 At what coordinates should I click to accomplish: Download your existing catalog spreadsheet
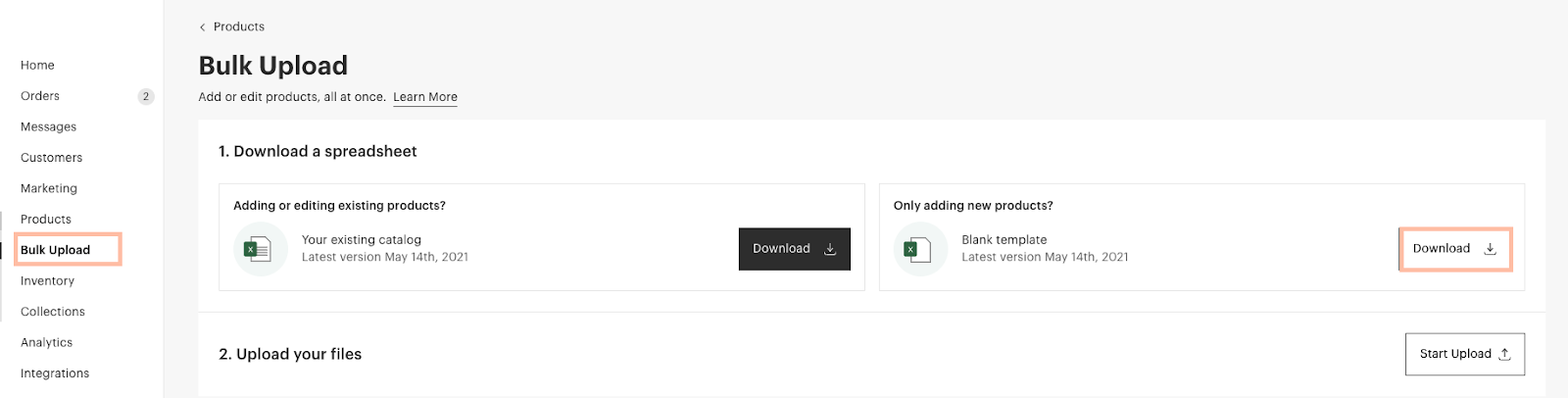coord(794,249)
